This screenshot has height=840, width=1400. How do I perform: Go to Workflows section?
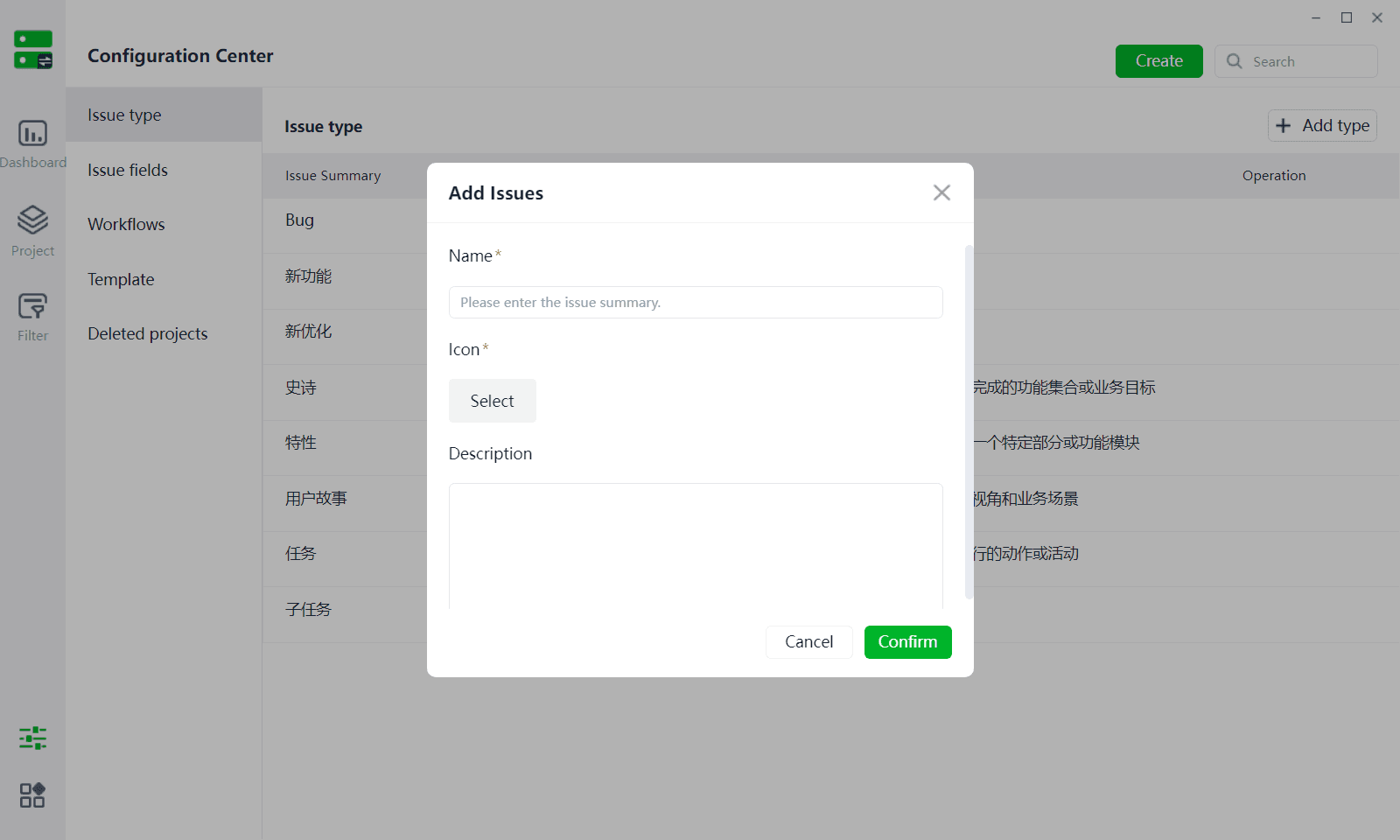[x=164, y=224]
